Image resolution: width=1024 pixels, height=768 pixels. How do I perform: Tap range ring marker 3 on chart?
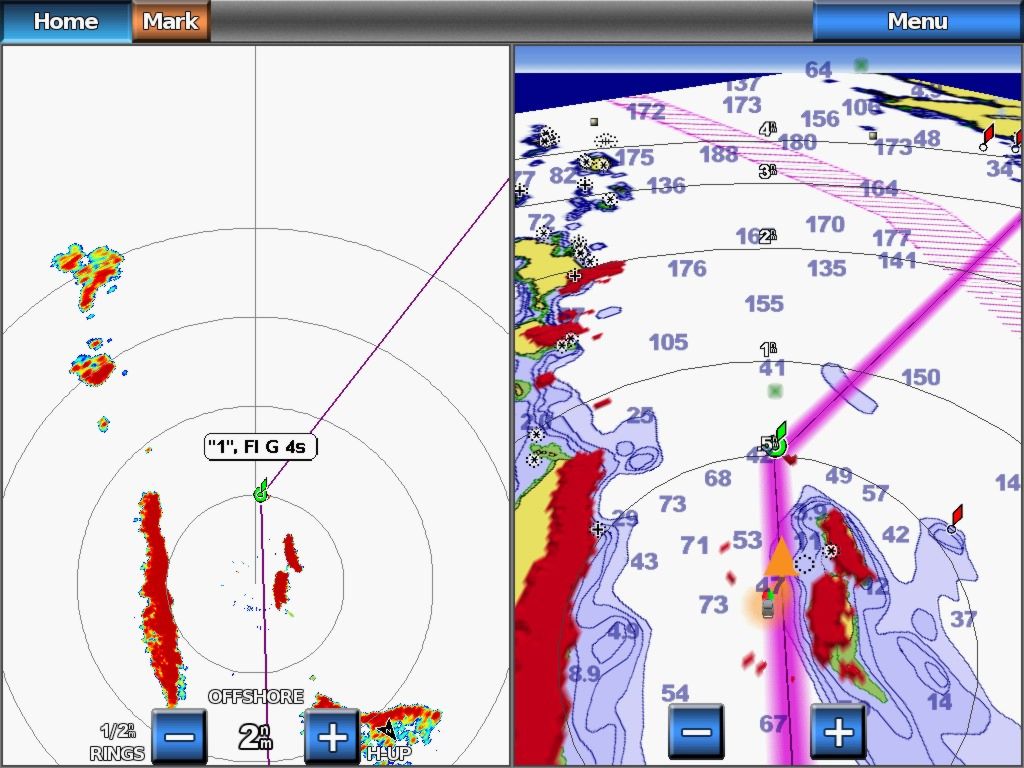pos(768,171)
